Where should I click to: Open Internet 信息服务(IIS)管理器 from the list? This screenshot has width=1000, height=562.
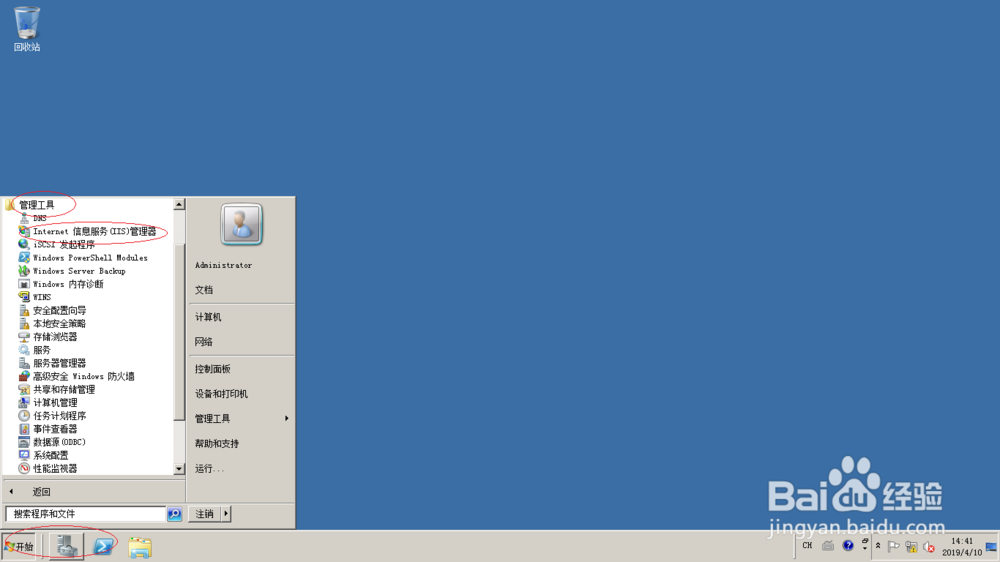(x=88, y=232)
